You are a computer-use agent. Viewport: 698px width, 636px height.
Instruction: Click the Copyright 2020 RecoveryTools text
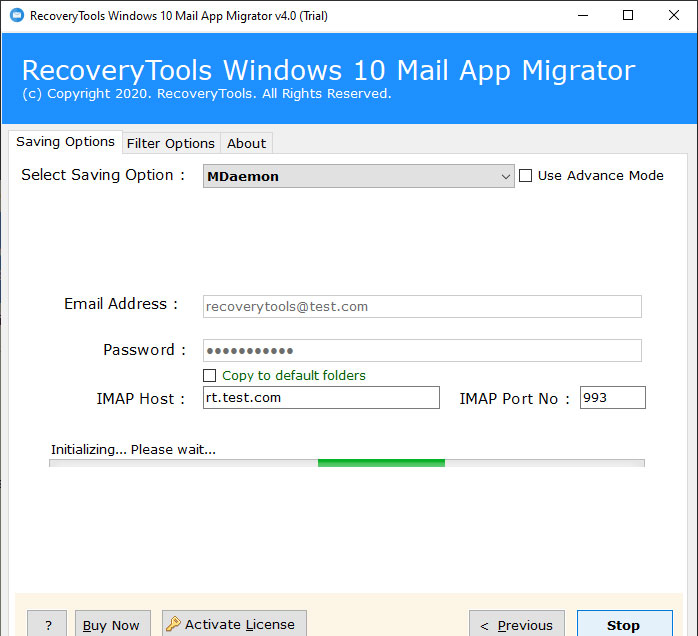pyautogui.click(x=207, y=94)
